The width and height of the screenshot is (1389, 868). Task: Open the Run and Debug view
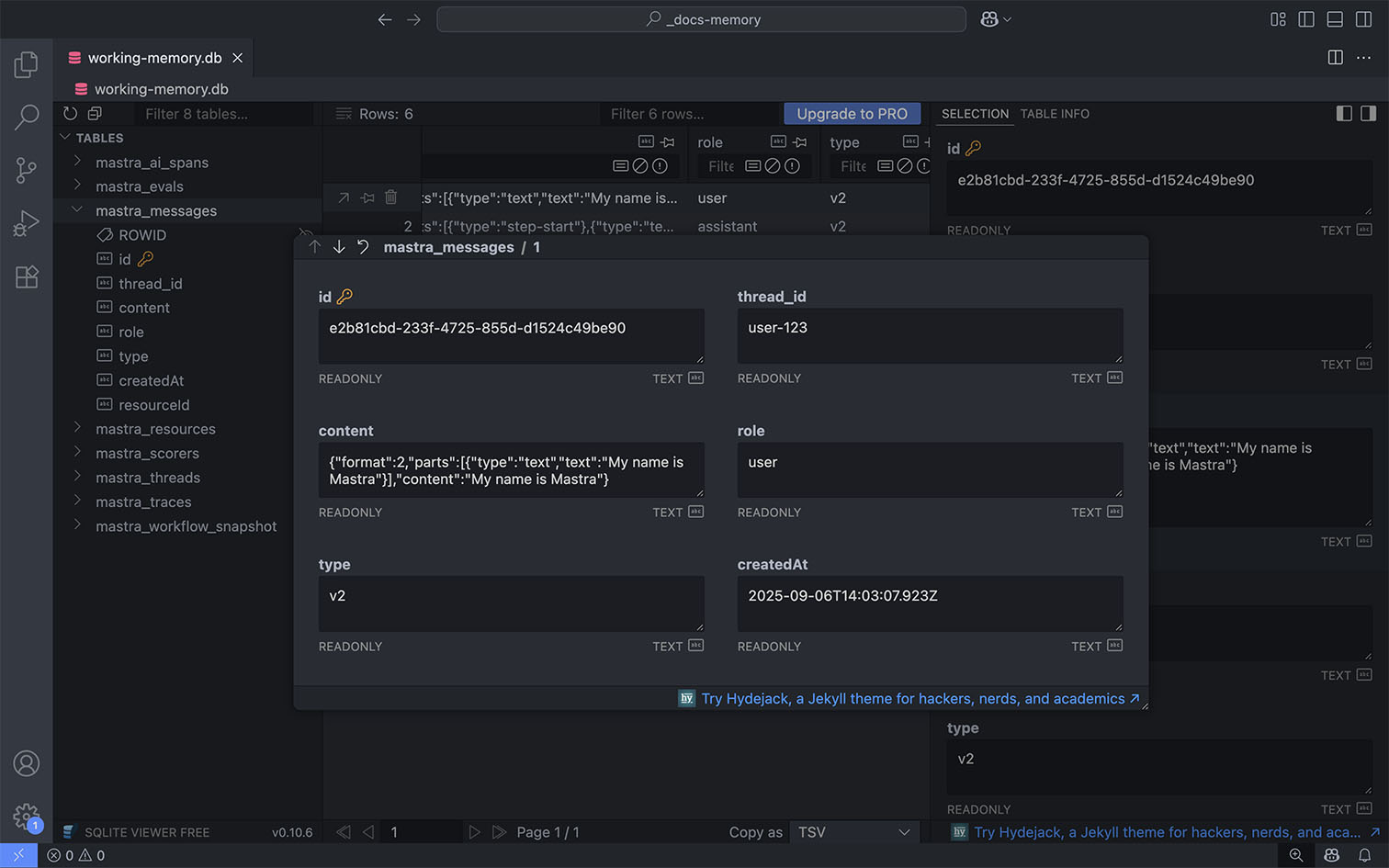pyautogui.click(x=27, y=222)
